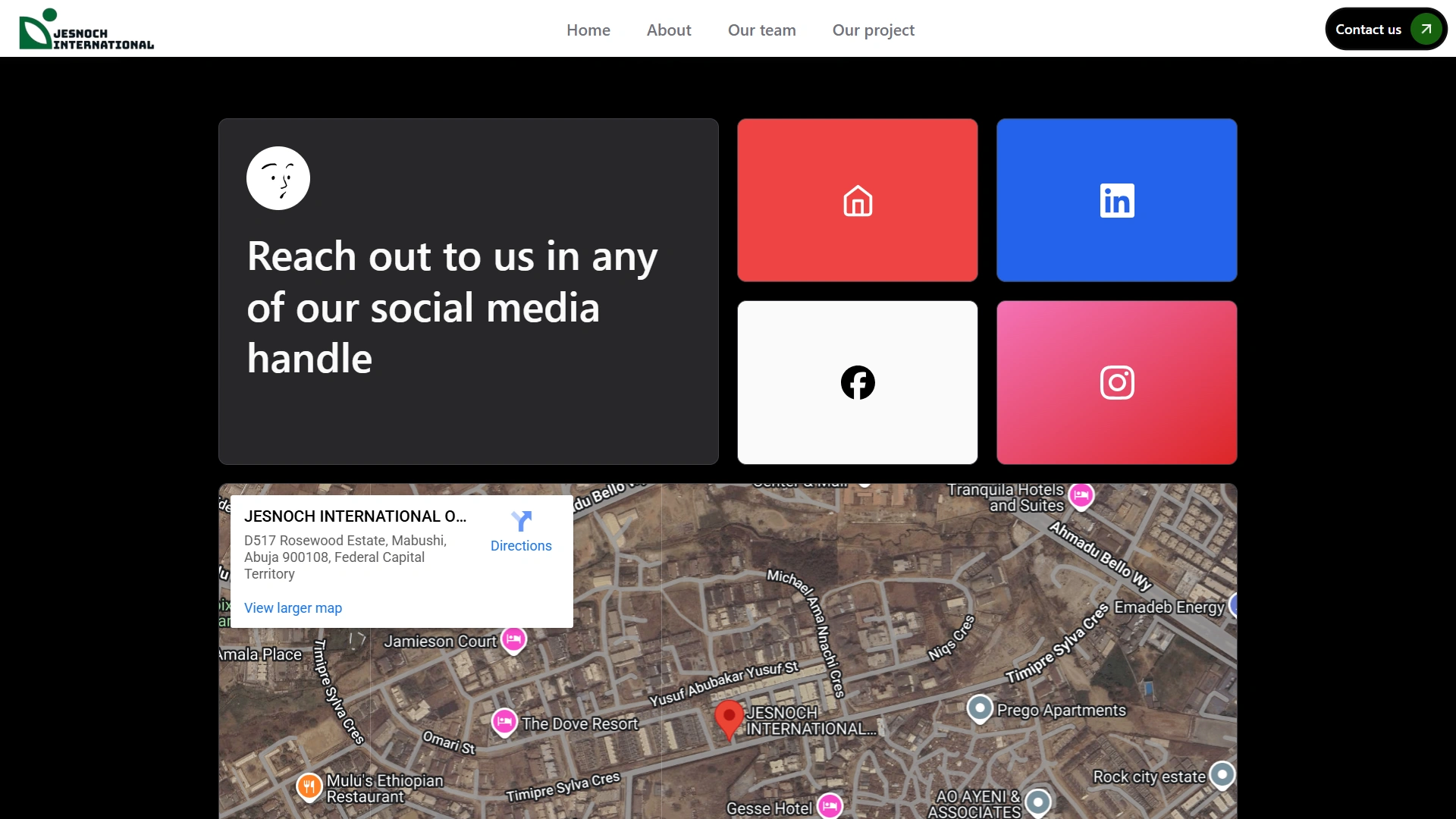Open the About menu item
Image resolution: width=1456 pixels, height=819 pixels.
[x=668, y=30]
